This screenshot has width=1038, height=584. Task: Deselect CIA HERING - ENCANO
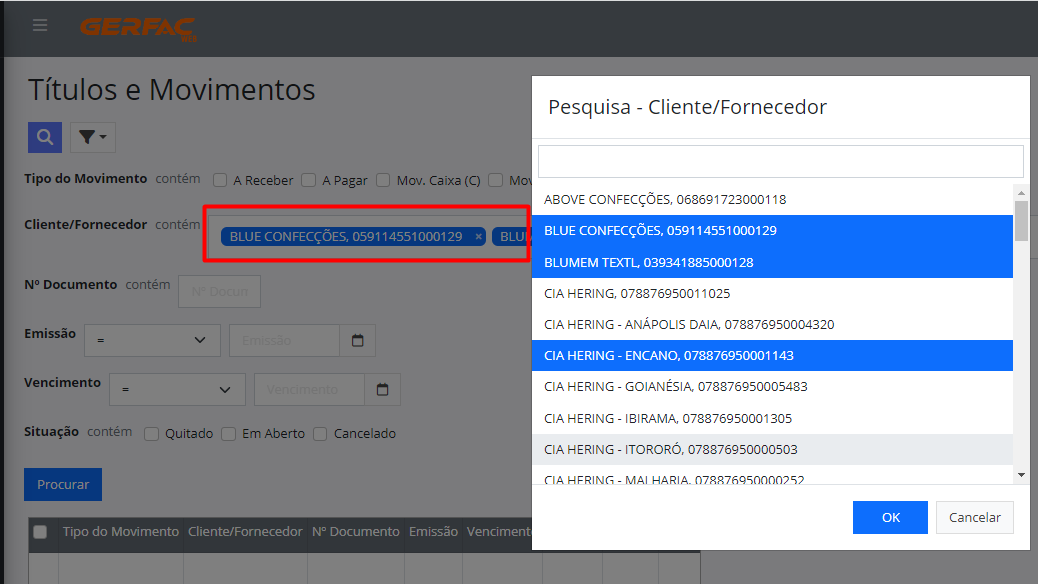pyautogui.click(x=773, y=356)
